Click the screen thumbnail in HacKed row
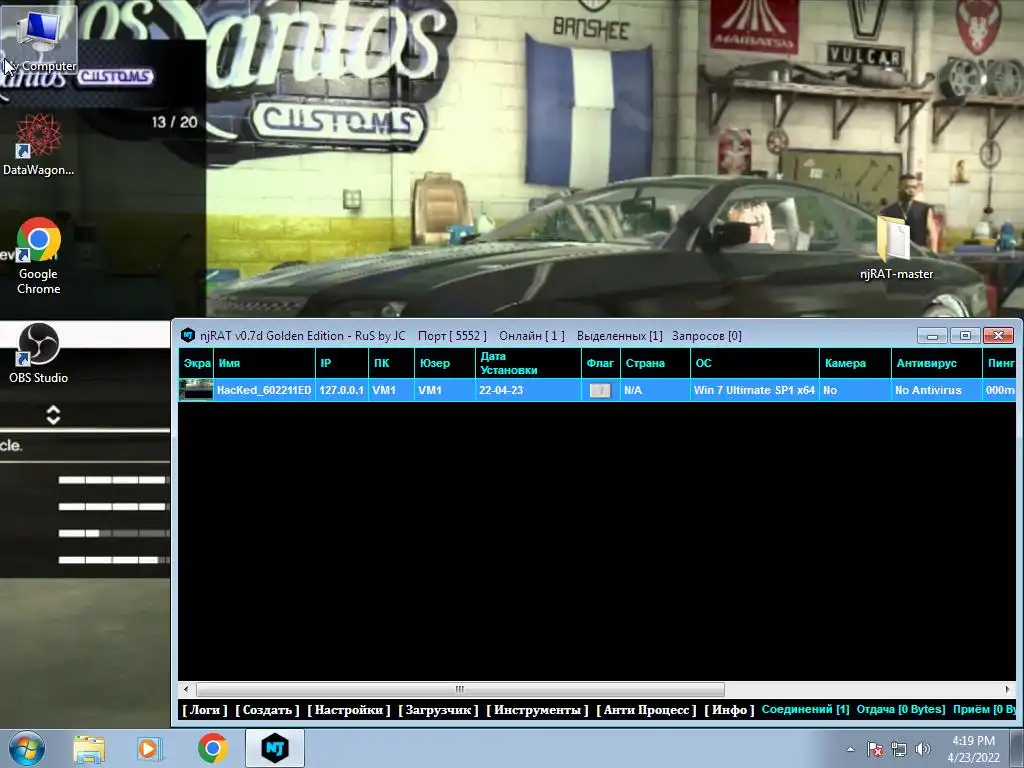 196,390
